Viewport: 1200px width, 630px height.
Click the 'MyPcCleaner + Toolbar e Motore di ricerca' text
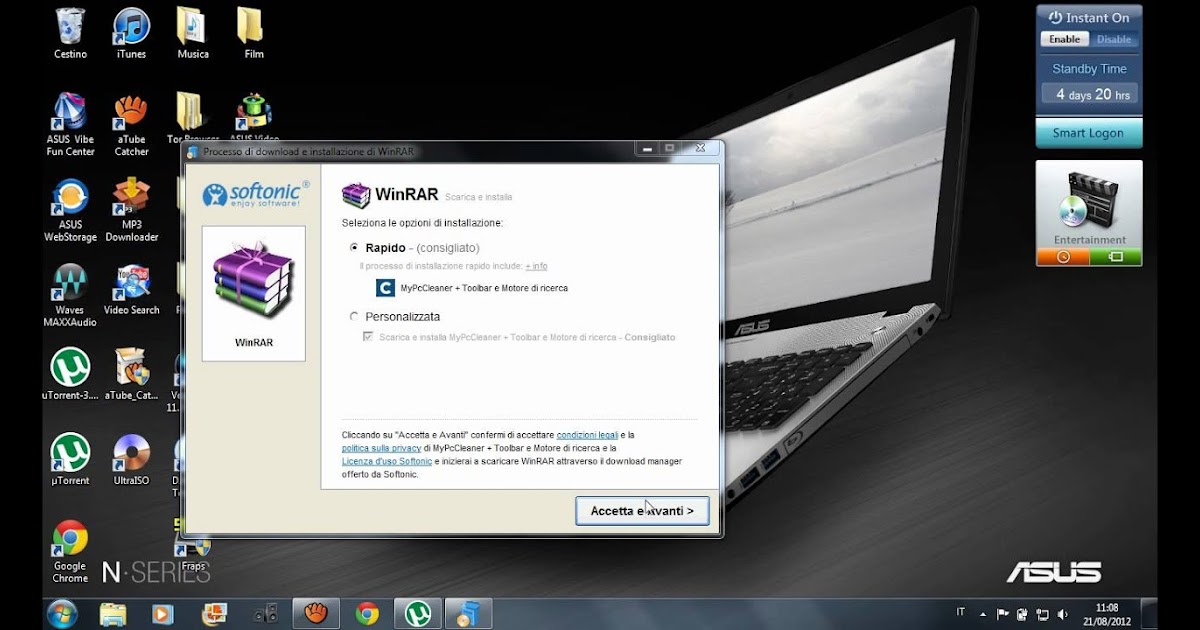484,288
